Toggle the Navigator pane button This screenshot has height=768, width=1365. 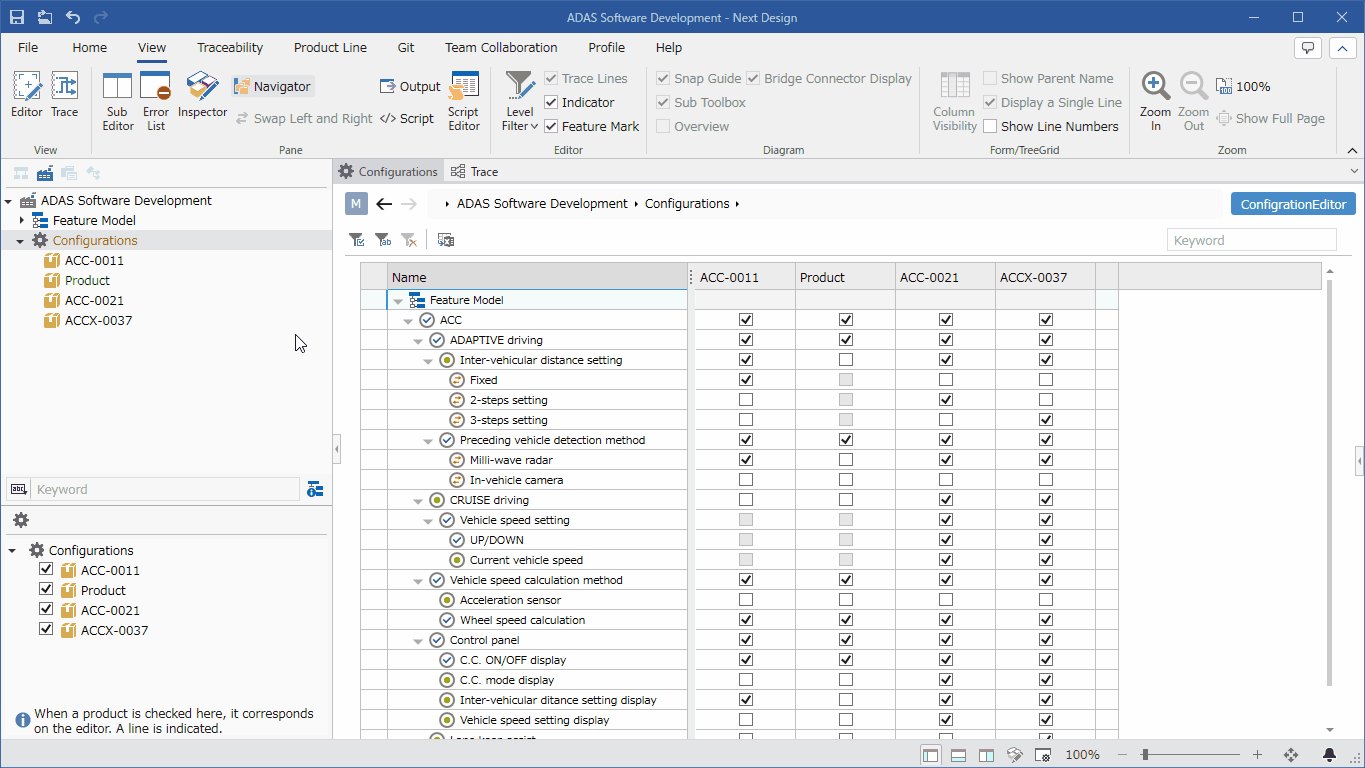pyautogui.click(x=273, y=87)
